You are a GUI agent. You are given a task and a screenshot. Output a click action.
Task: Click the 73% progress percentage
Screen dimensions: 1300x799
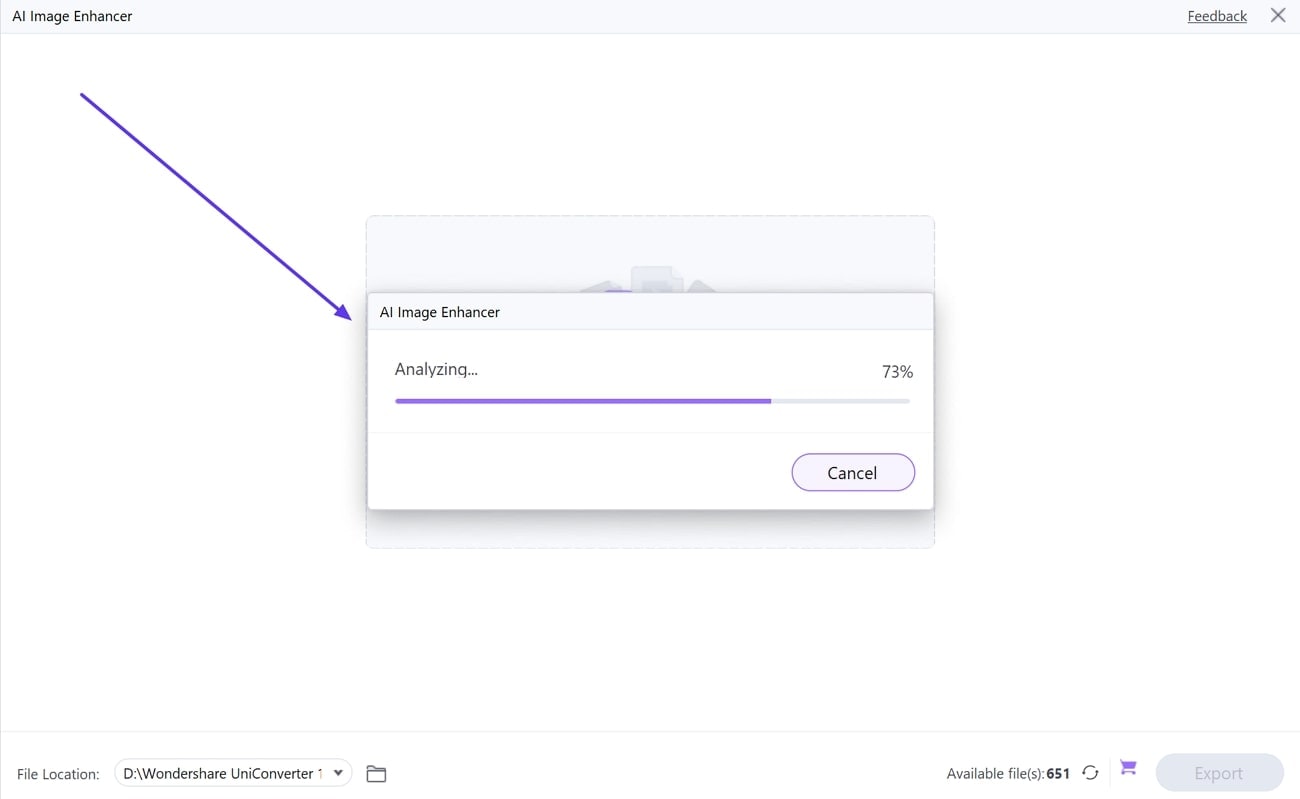tap(897, 372)
